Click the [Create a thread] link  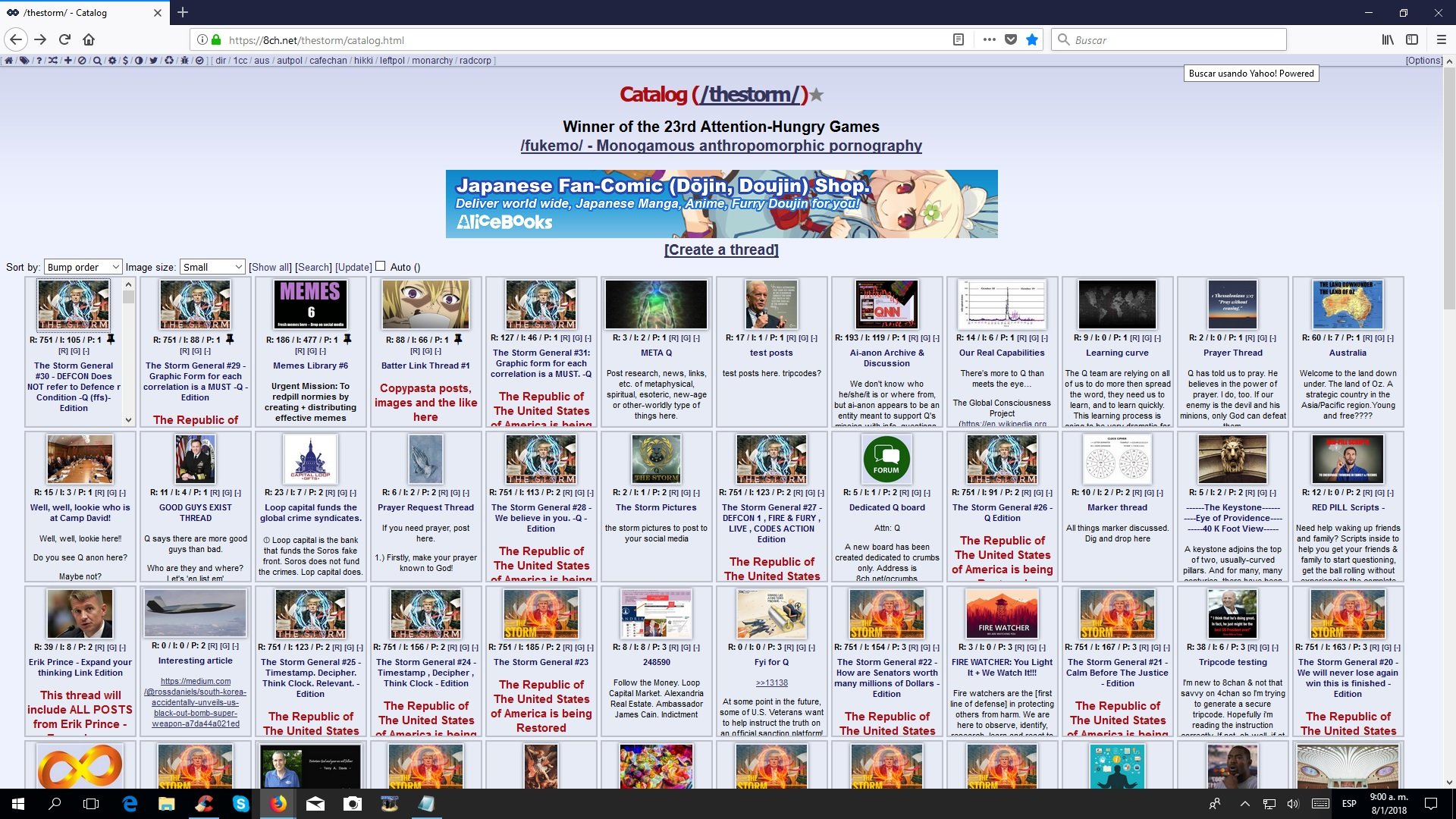tap(721, 250)
